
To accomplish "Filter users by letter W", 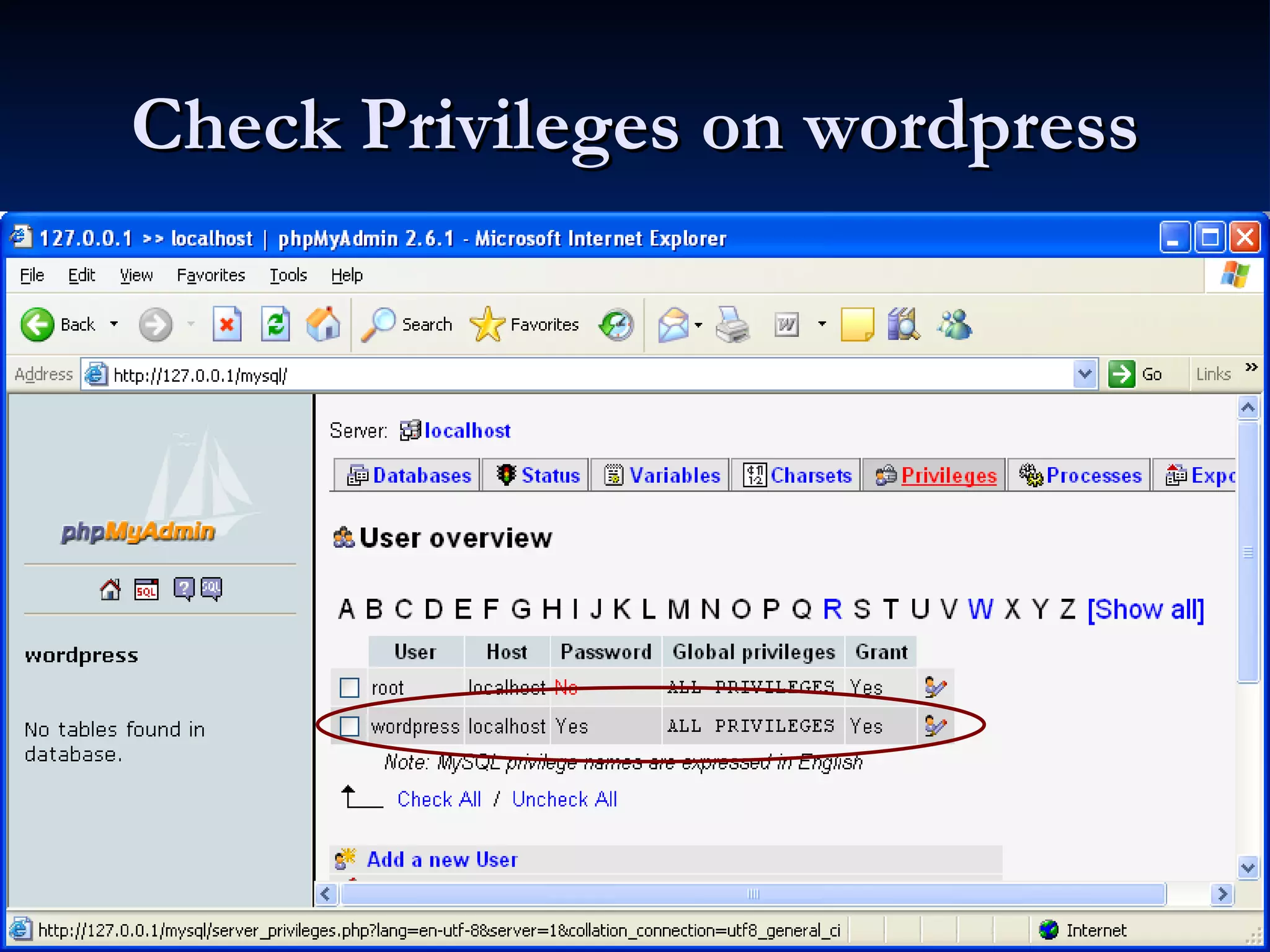I will click(x=980, y=609).
